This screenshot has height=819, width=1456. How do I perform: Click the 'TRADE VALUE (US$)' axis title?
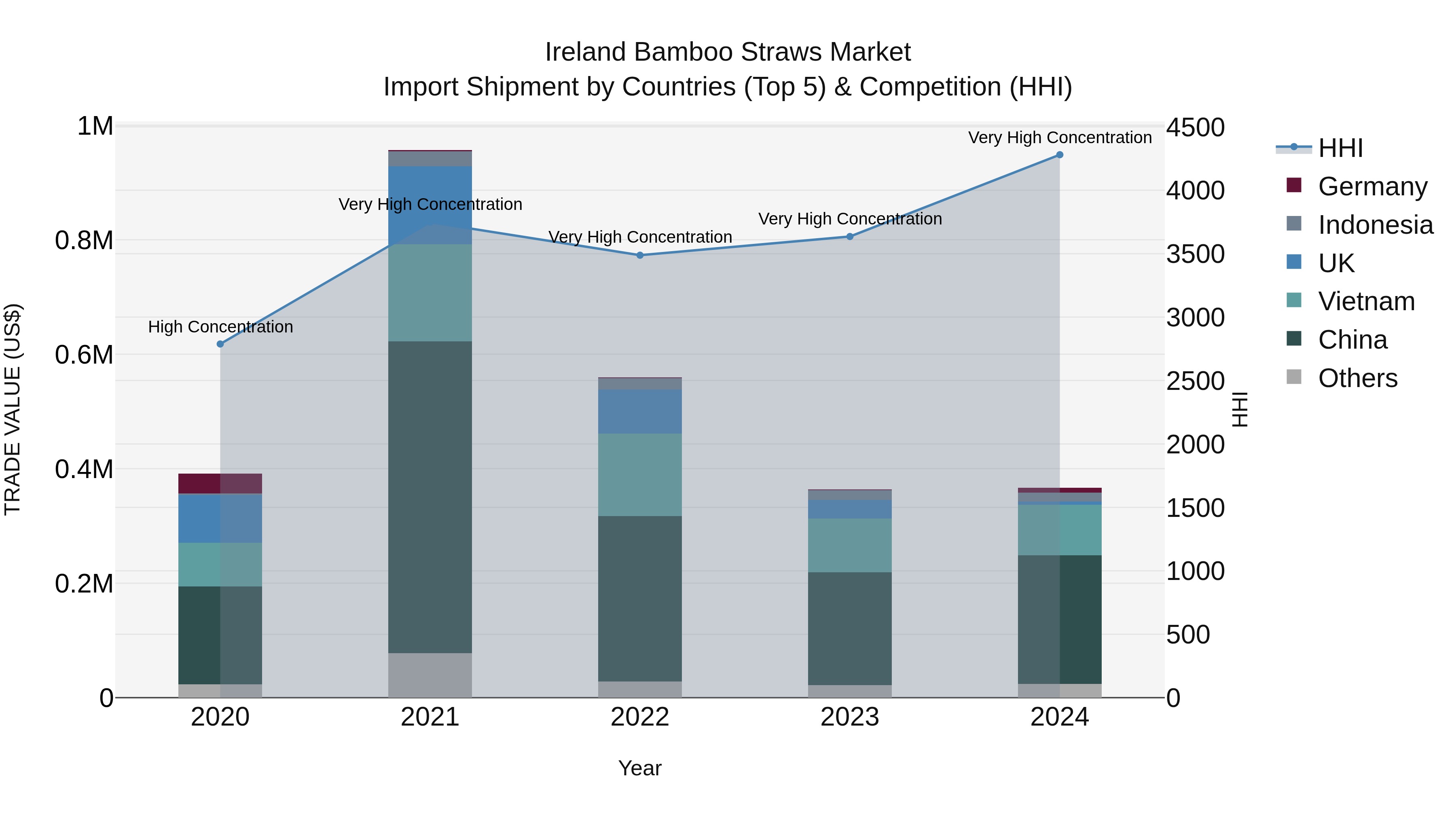[x=13, y=409]
